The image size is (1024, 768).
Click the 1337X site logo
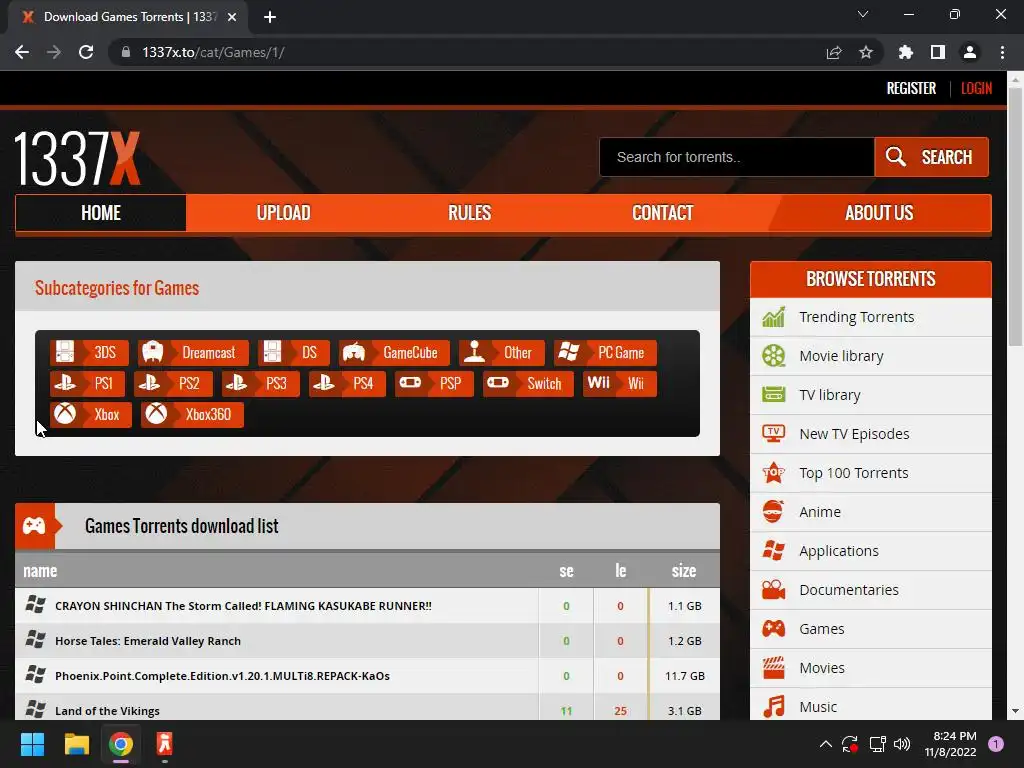tap(77, 158)
